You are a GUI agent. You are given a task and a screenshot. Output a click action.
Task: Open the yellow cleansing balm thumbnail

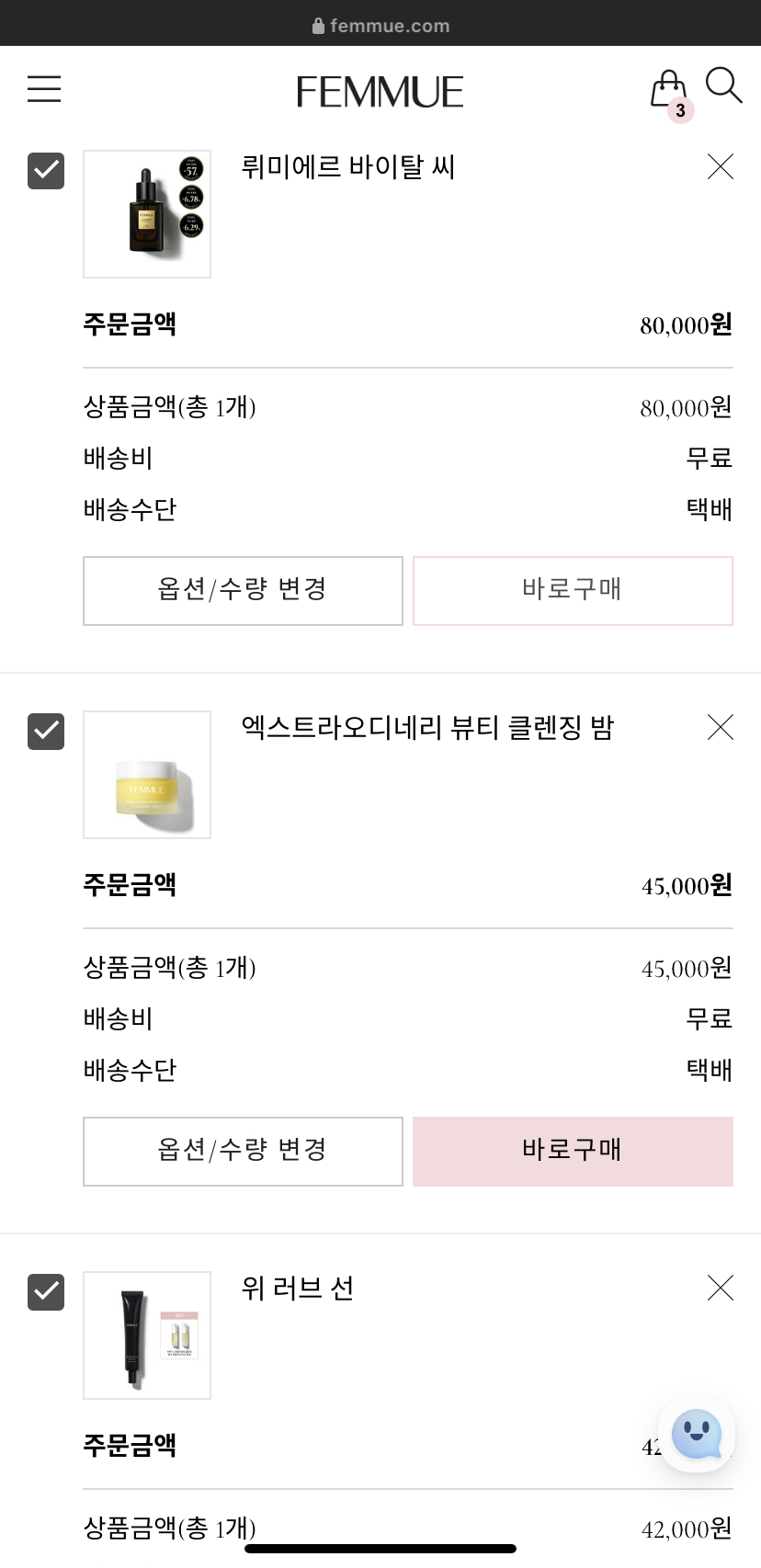pos(147,775)
